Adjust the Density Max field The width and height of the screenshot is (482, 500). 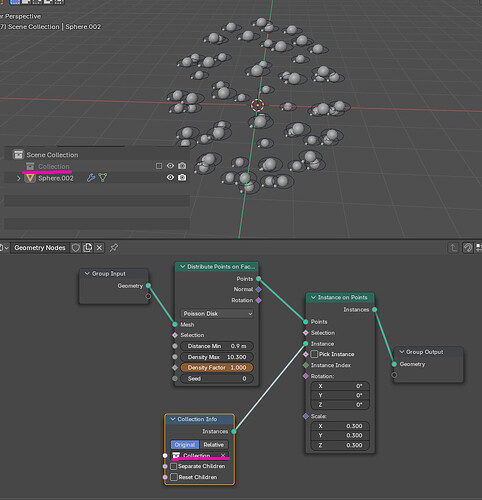[x=217, y=357]
